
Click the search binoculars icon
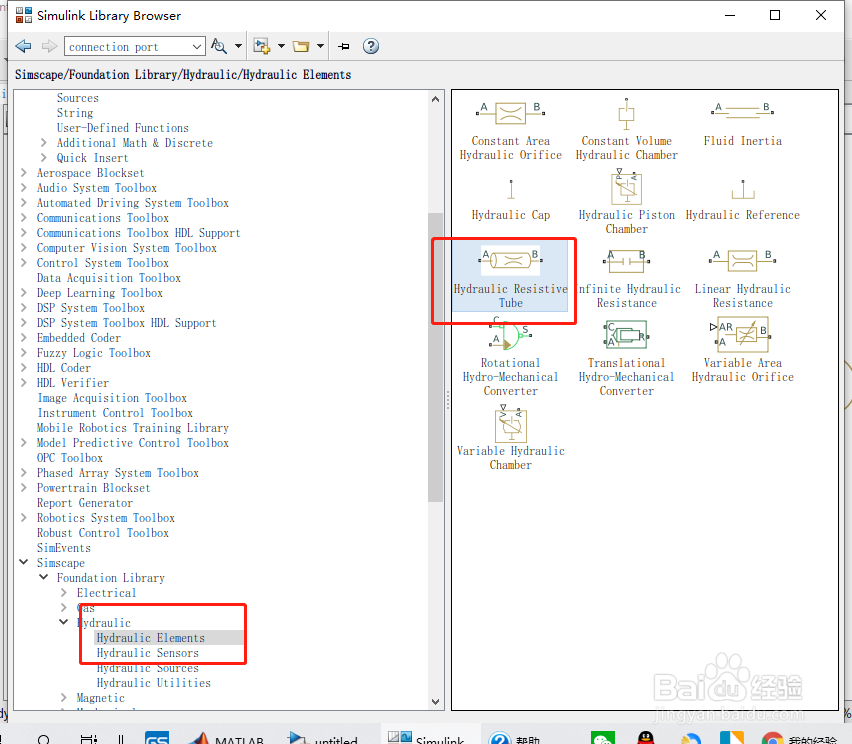pyautogui.click(x=218, y=46)
